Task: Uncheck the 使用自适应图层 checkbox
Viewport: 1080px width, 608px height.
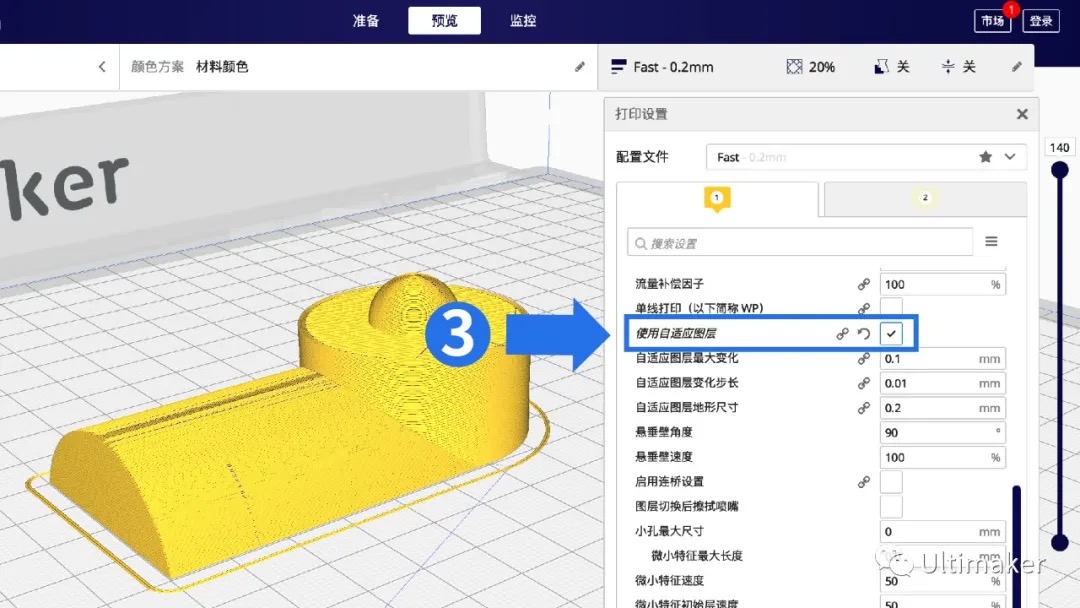Action: coord(891,334)
